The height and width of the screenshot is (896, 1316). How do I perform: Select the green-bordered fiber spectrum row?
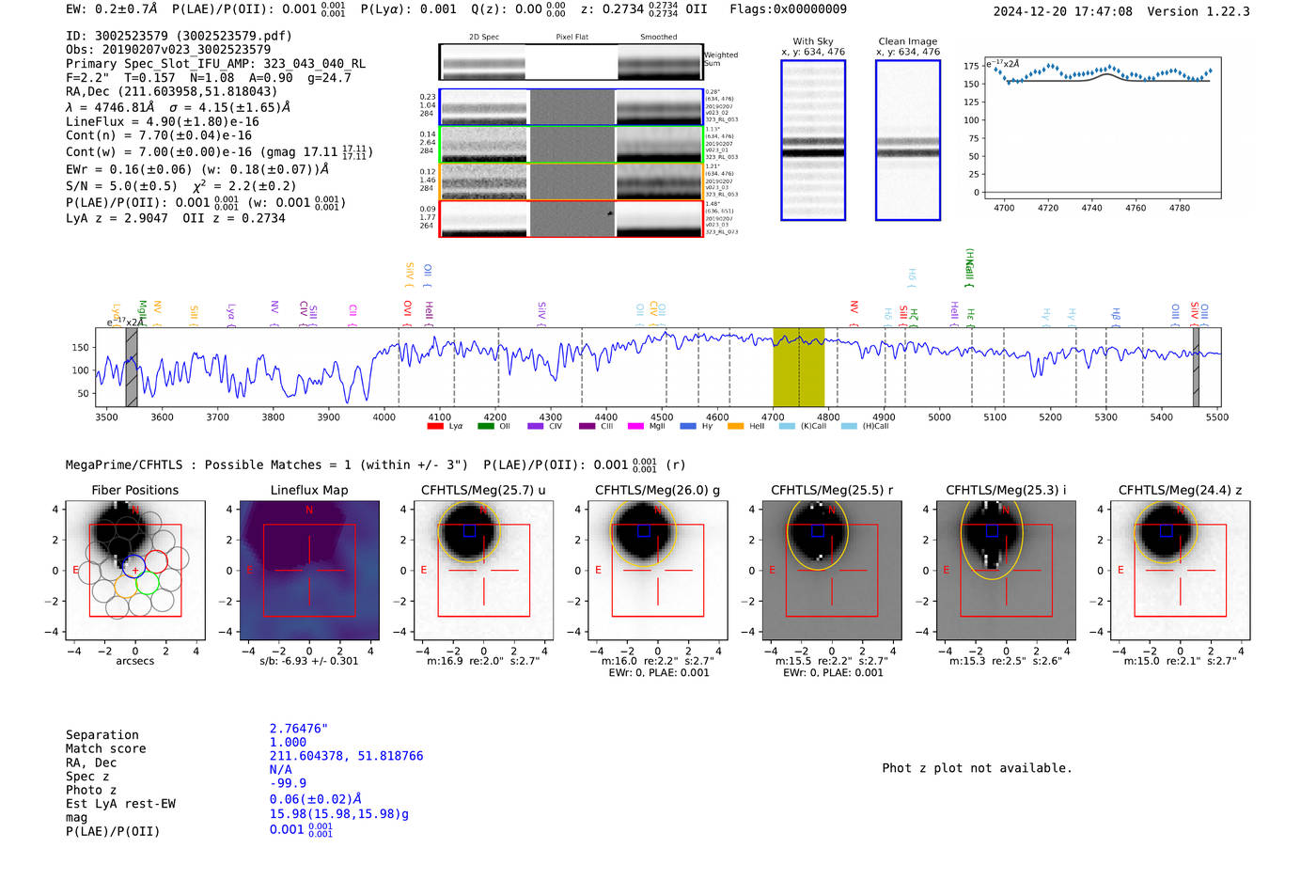click(571, 145)
